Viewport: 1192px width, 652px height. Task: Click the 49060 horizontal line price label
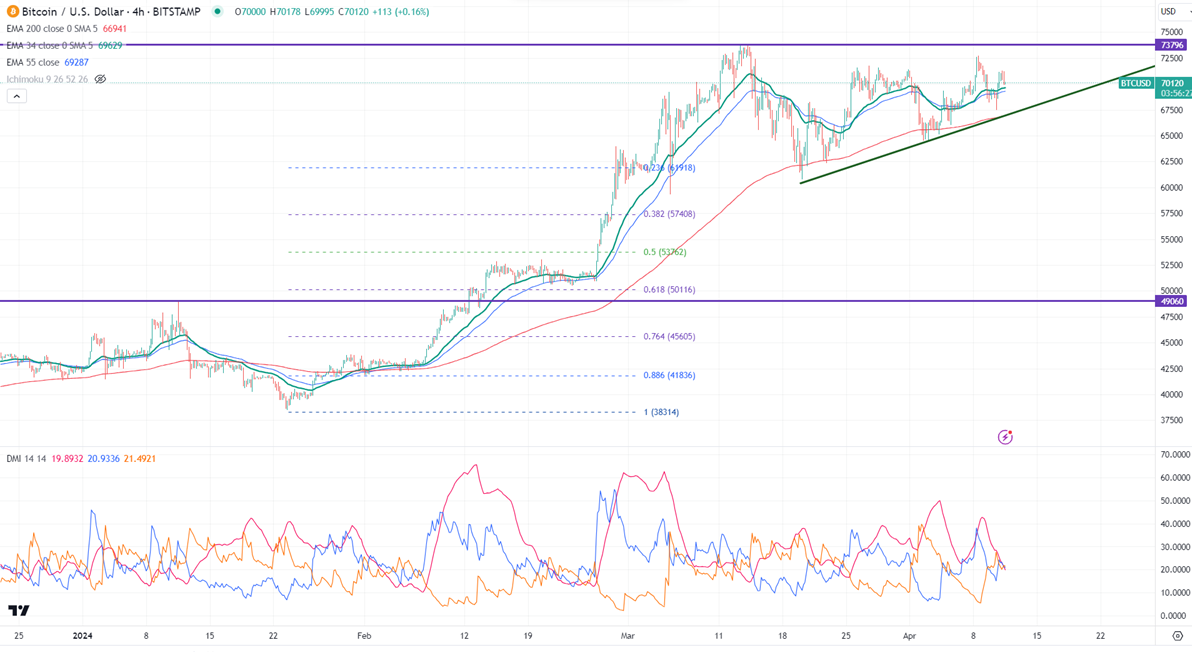1171,301
